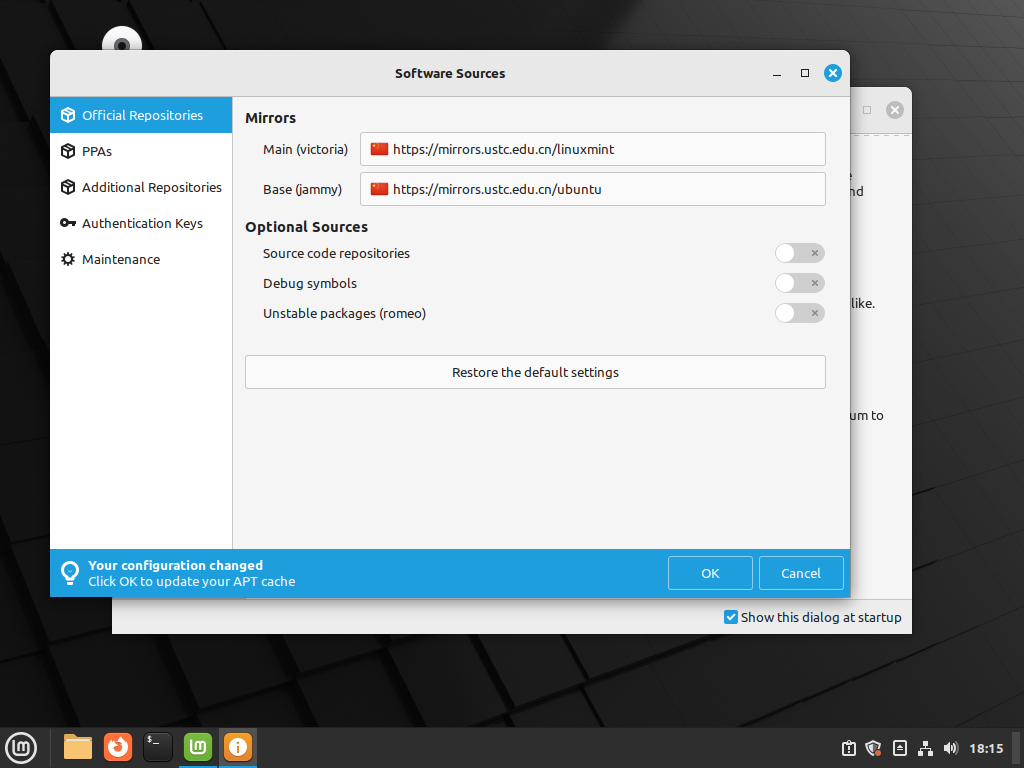Toggle Unstable packages (romeo) switch
1024x768 pixels.
pos(799,313)
